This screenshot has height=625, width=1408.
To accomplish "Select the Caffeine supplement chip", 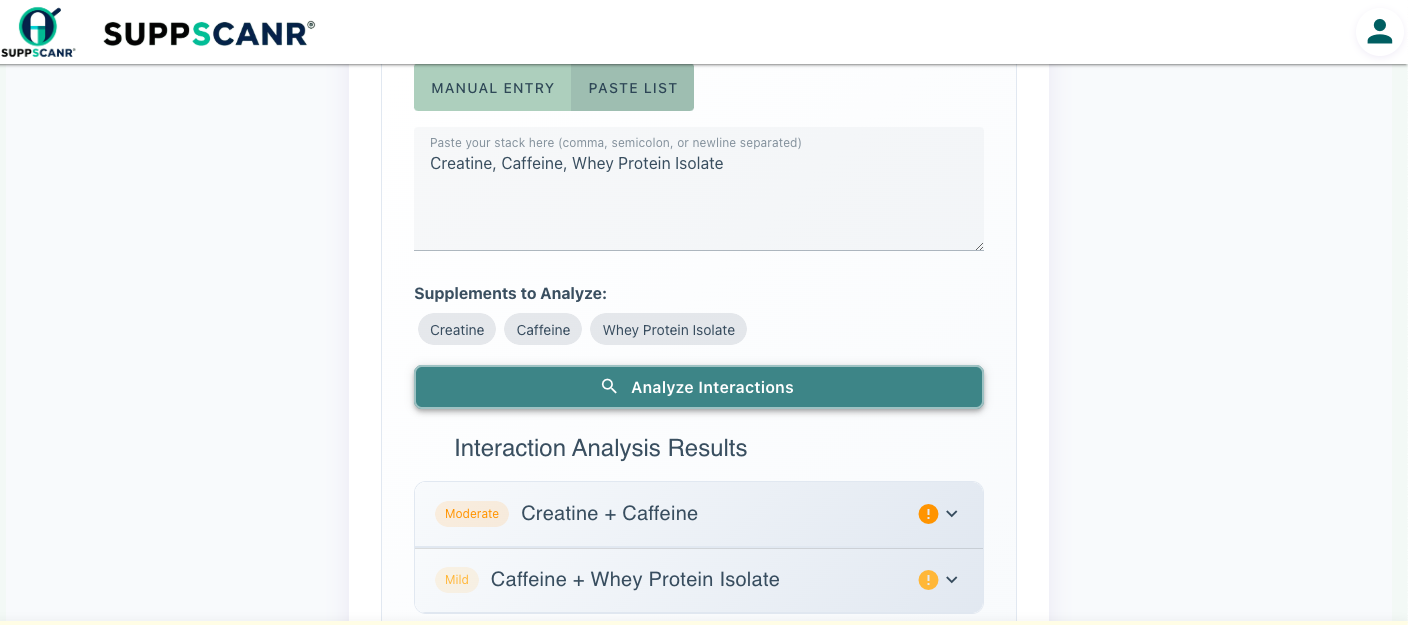I will 543,330.
